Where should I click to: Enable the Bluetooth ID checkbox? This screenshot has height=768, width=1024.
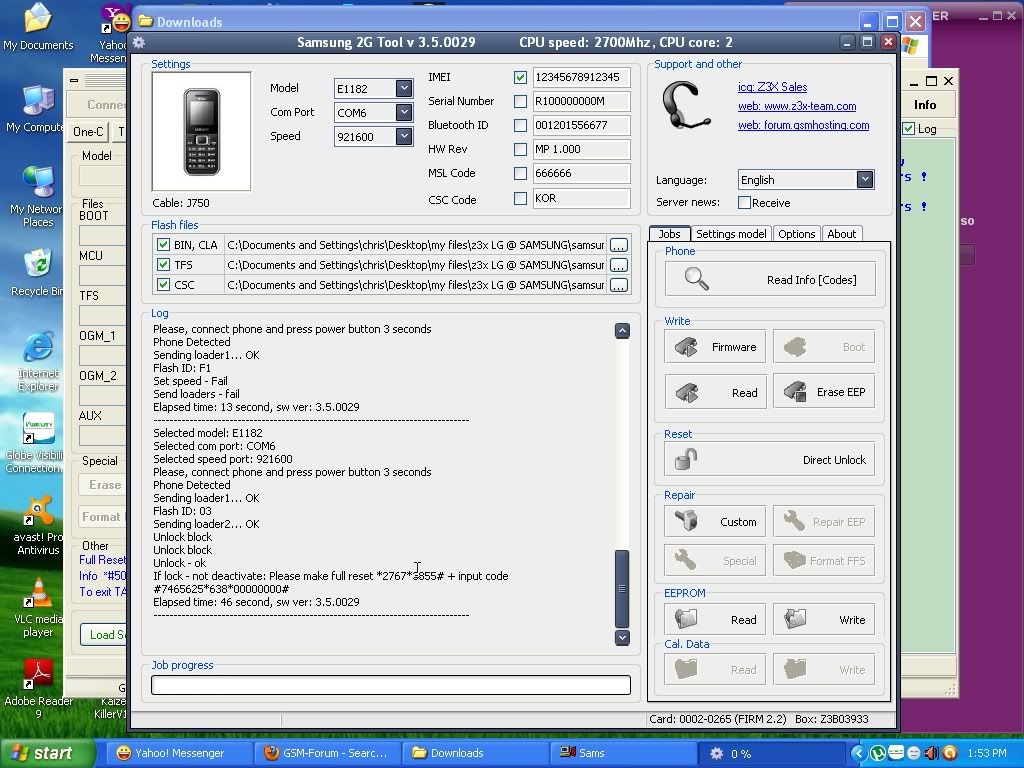(520, 125)
